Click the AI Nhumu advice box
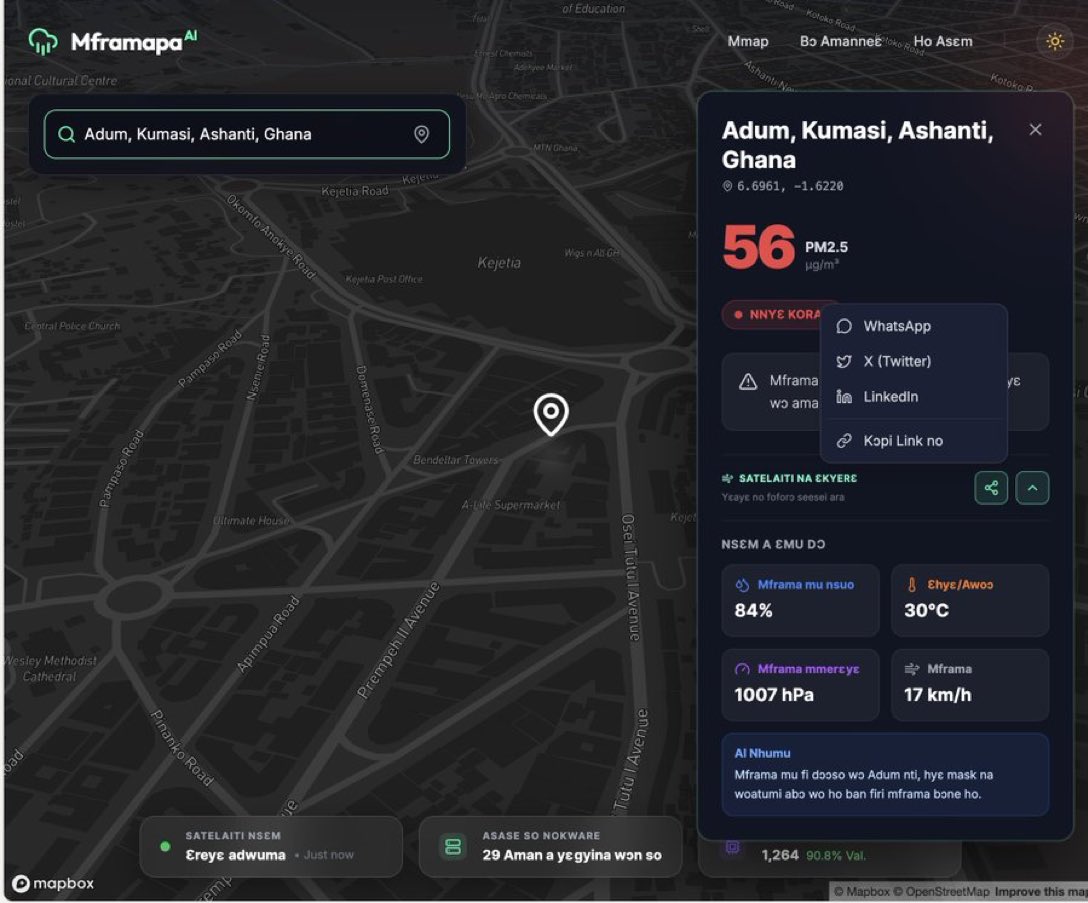The height and width of the screenshot is (903, 1088). click(x=885, y=775)
